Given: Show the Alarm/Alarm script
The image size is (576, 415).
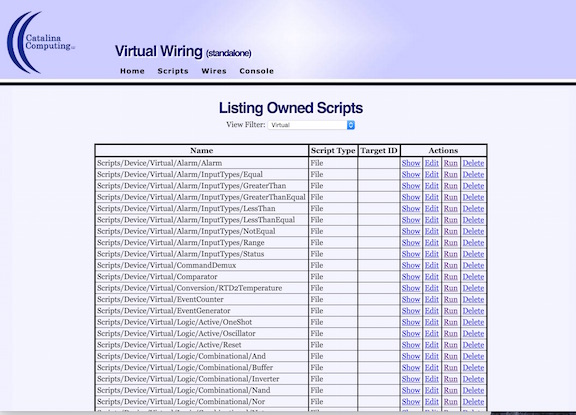Looking at the screenshot, I should 411,163.
